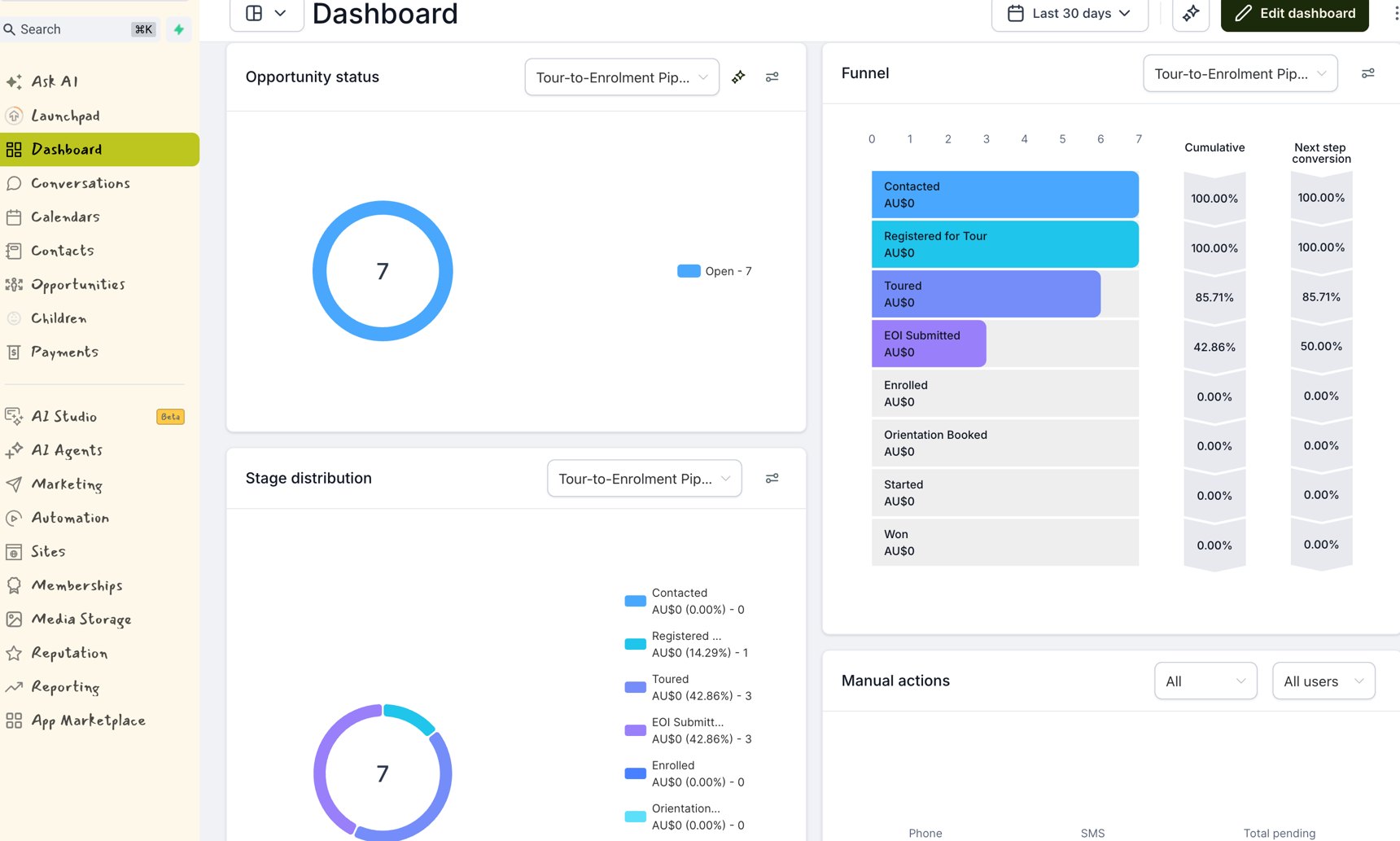1400x841 pixels.
Task: Click the Opportunities sidebar icon
Action: pyautogui.click(x=14, y=285)
